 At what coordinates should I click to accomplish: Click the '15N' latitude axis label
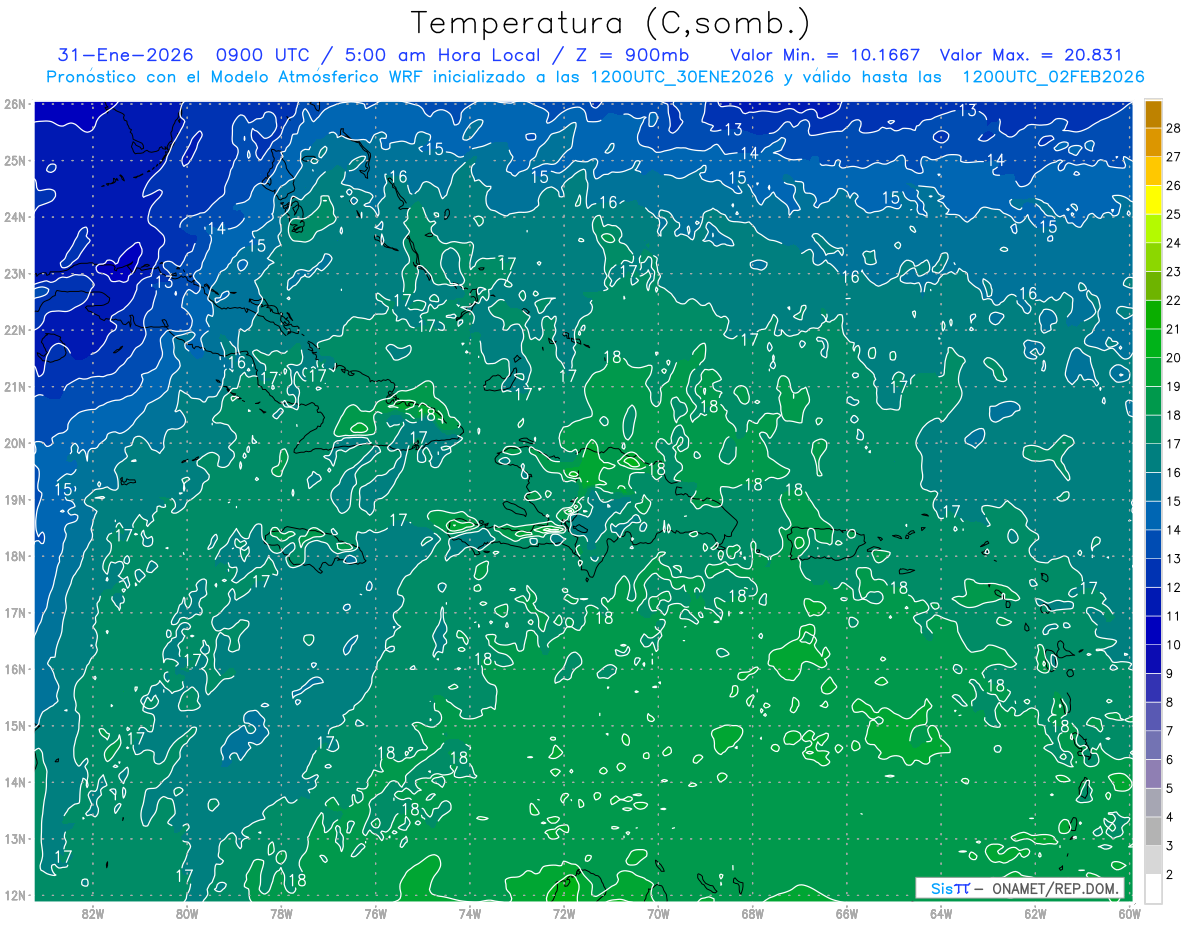point(15,725)
